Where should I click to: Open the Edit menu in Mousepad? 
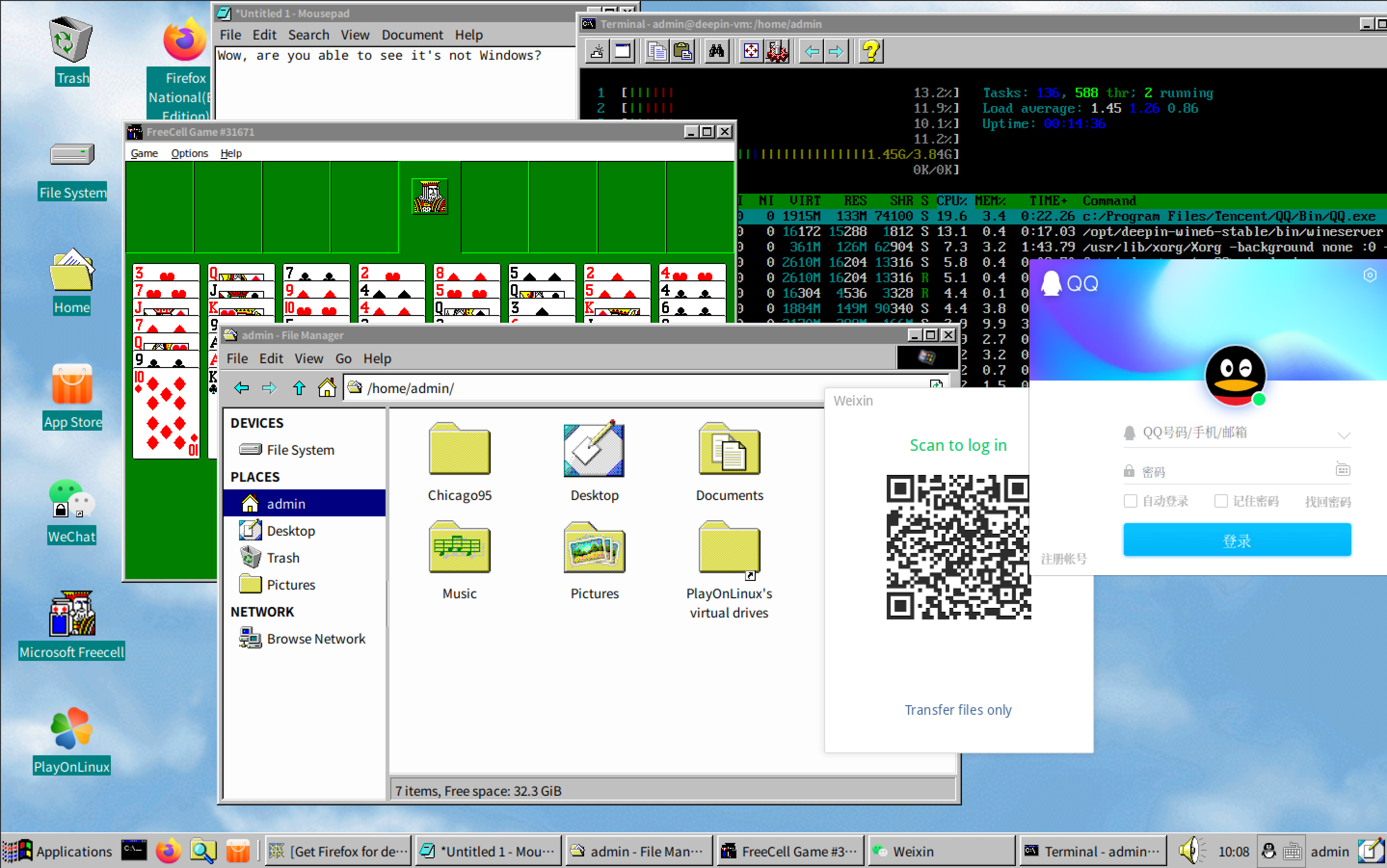[265, 35]
